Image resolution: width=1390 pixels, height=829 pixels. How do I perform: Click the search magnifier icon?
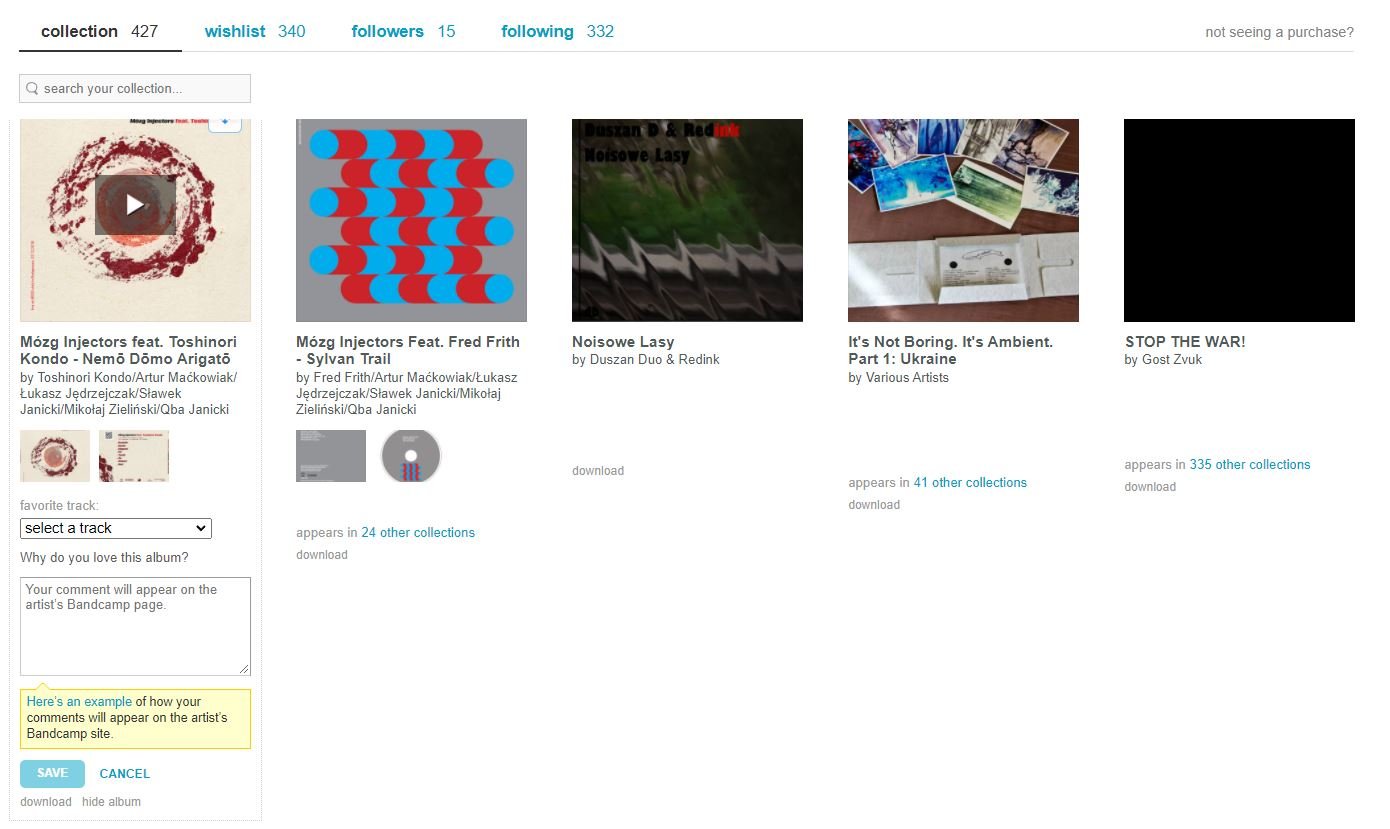click(32, 88)
